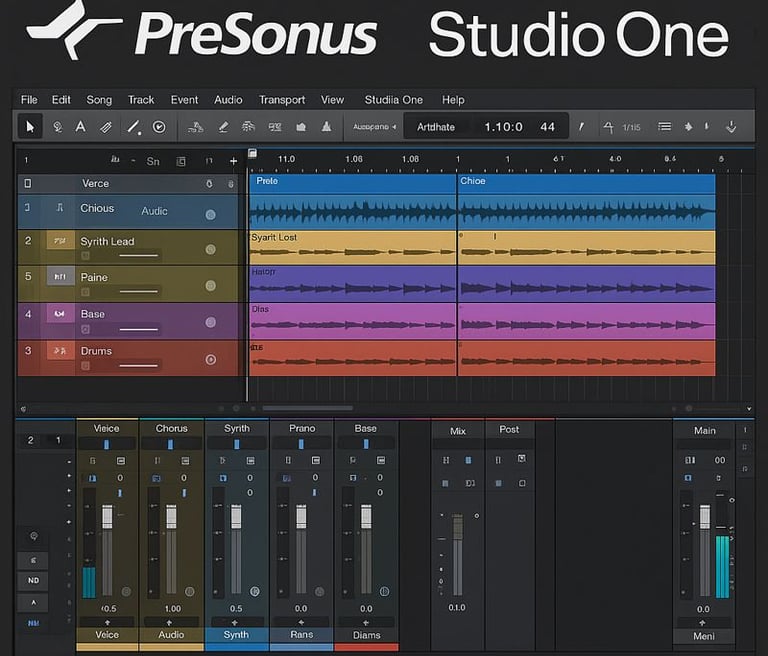The image size is (768, 656).
Task: Expand the Synth channel with bottom arrow
Action: pyautogui.click(x=235, y=623)
